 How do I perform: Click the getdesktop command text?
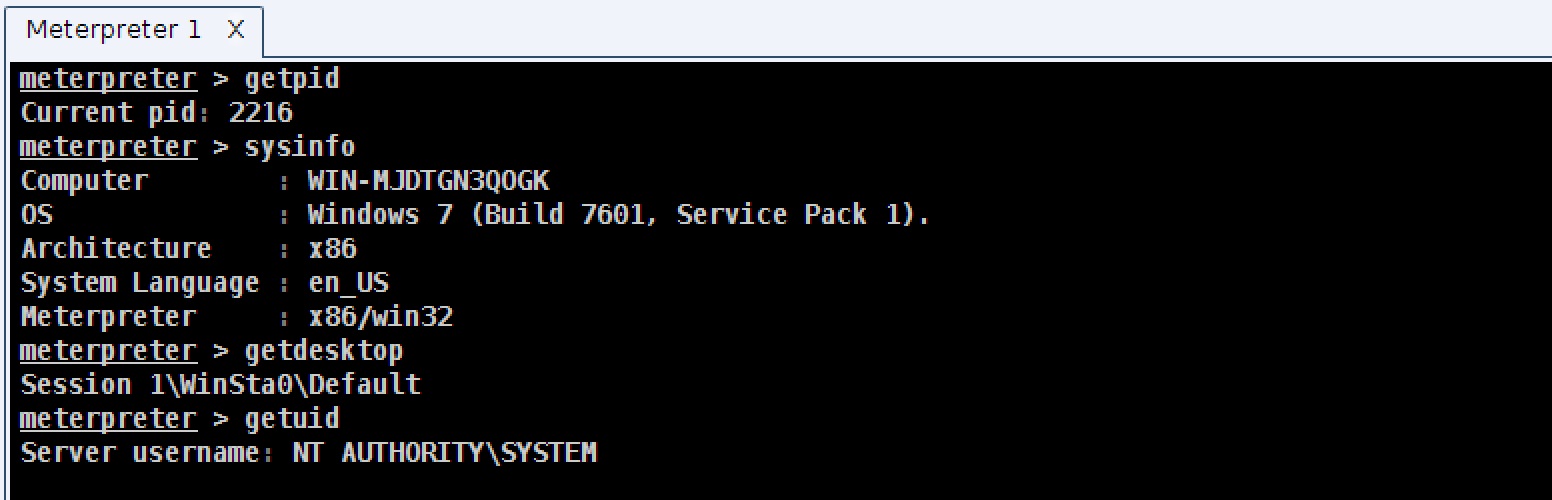(x=323, y=351)
